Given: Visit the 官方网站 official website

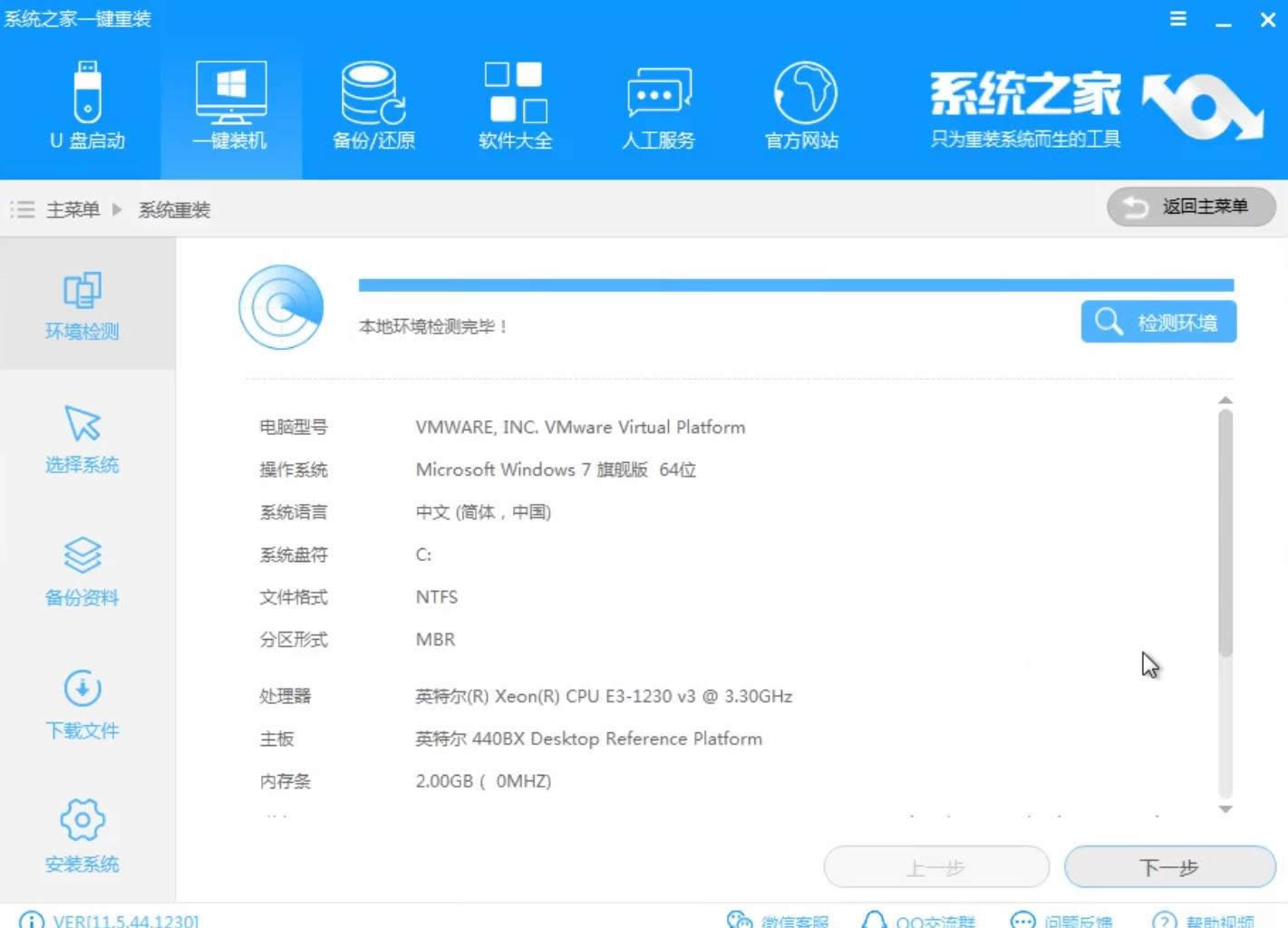Looking at the screenshot, I should point(801,104).
